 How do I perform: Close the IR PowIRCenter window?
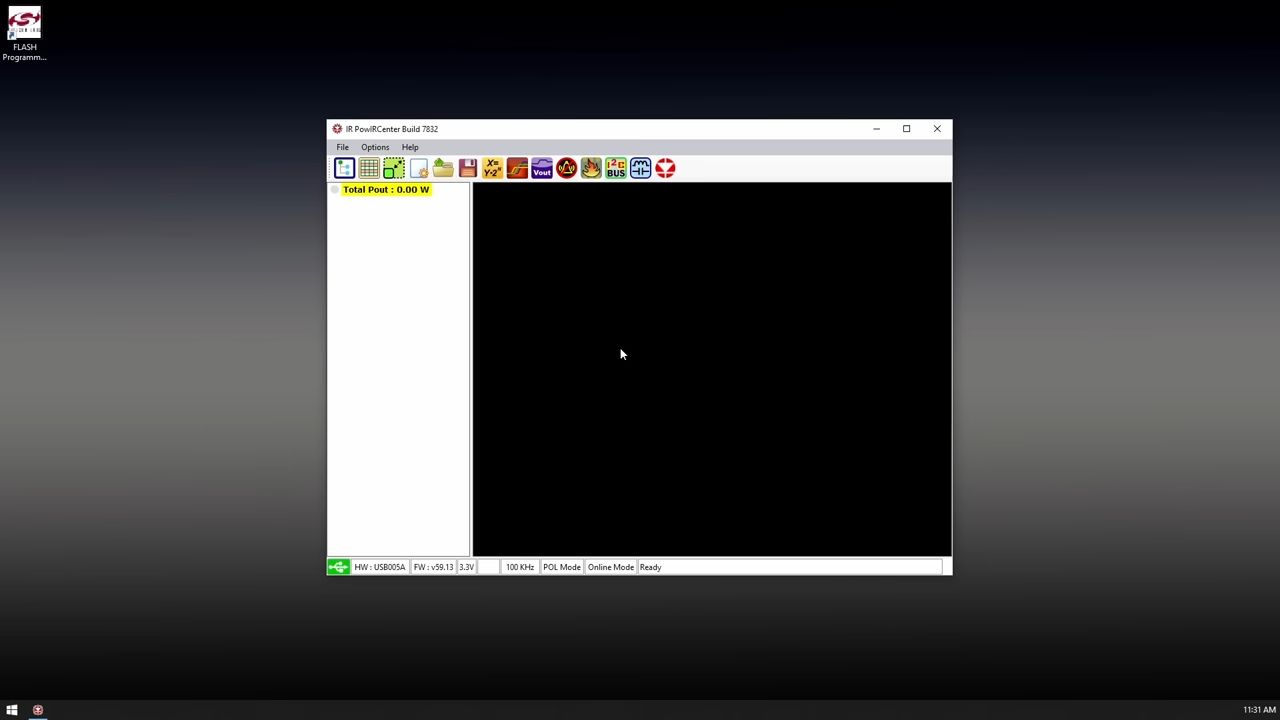[x=937, y=129]
